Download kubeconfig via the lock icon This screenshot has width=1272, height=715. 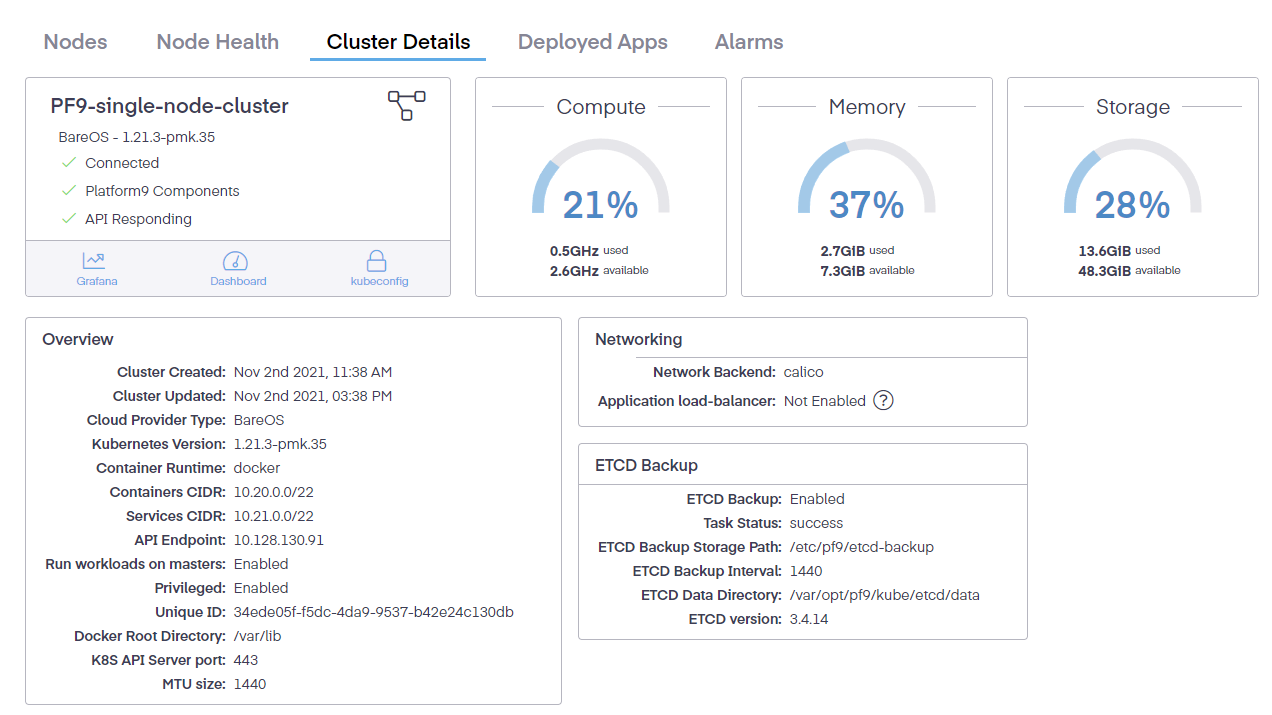pos(377,262)
